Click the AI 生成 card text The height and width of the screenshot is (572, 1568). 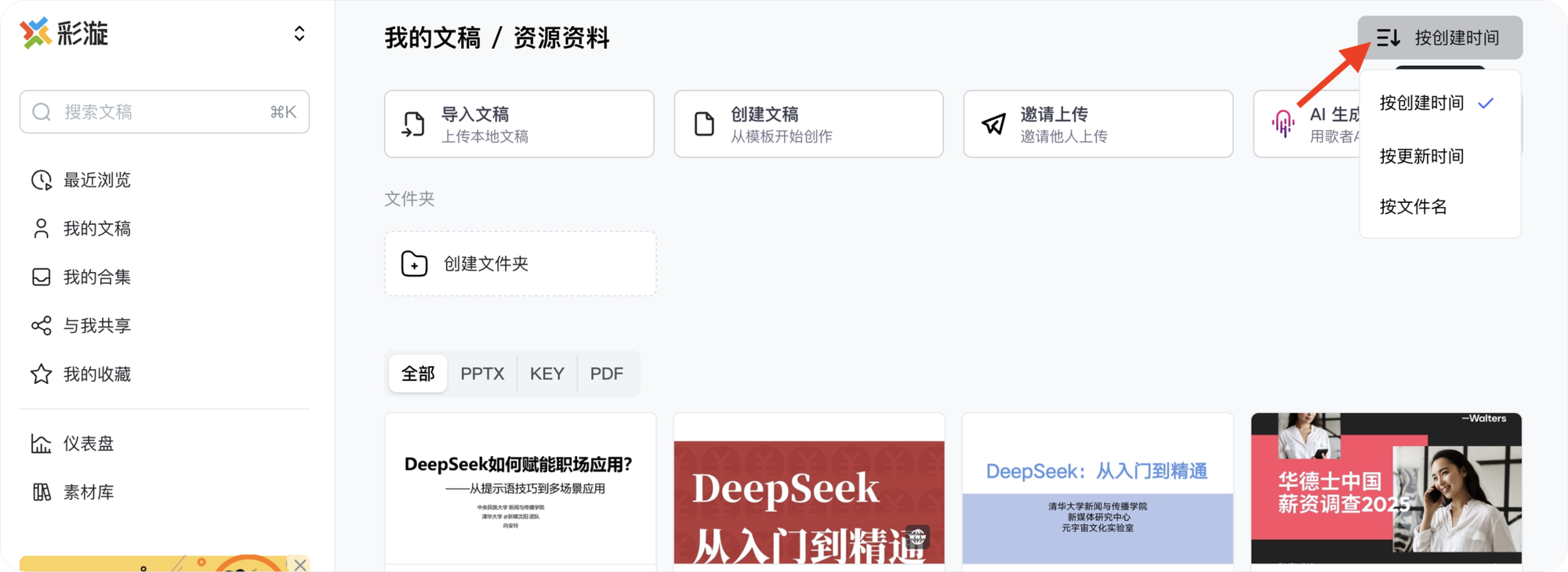point(1334,125)
